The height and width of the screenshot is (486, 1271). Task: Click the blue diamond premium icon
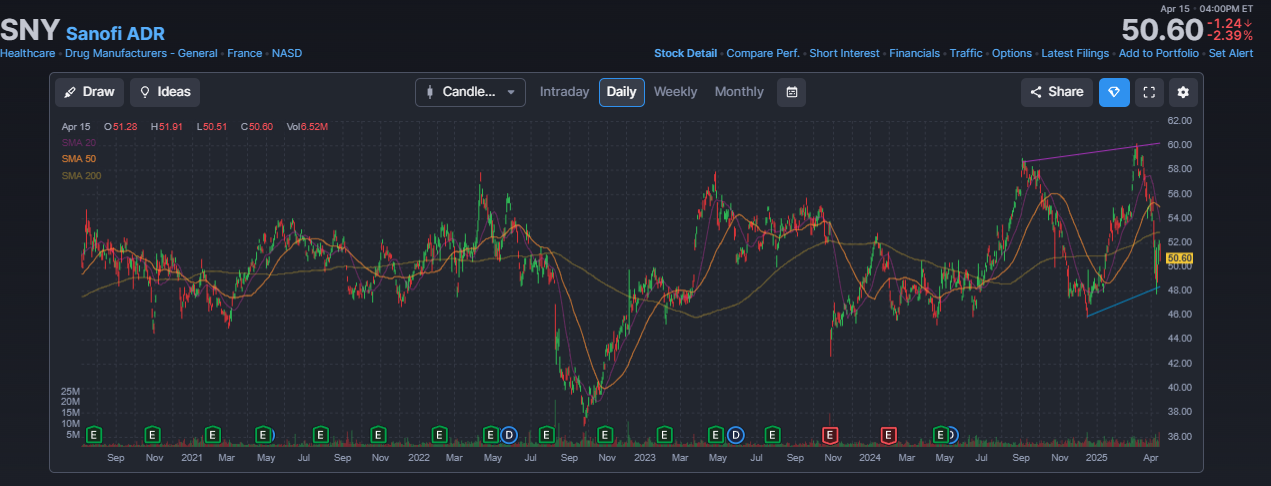(x=1114, y=92)
